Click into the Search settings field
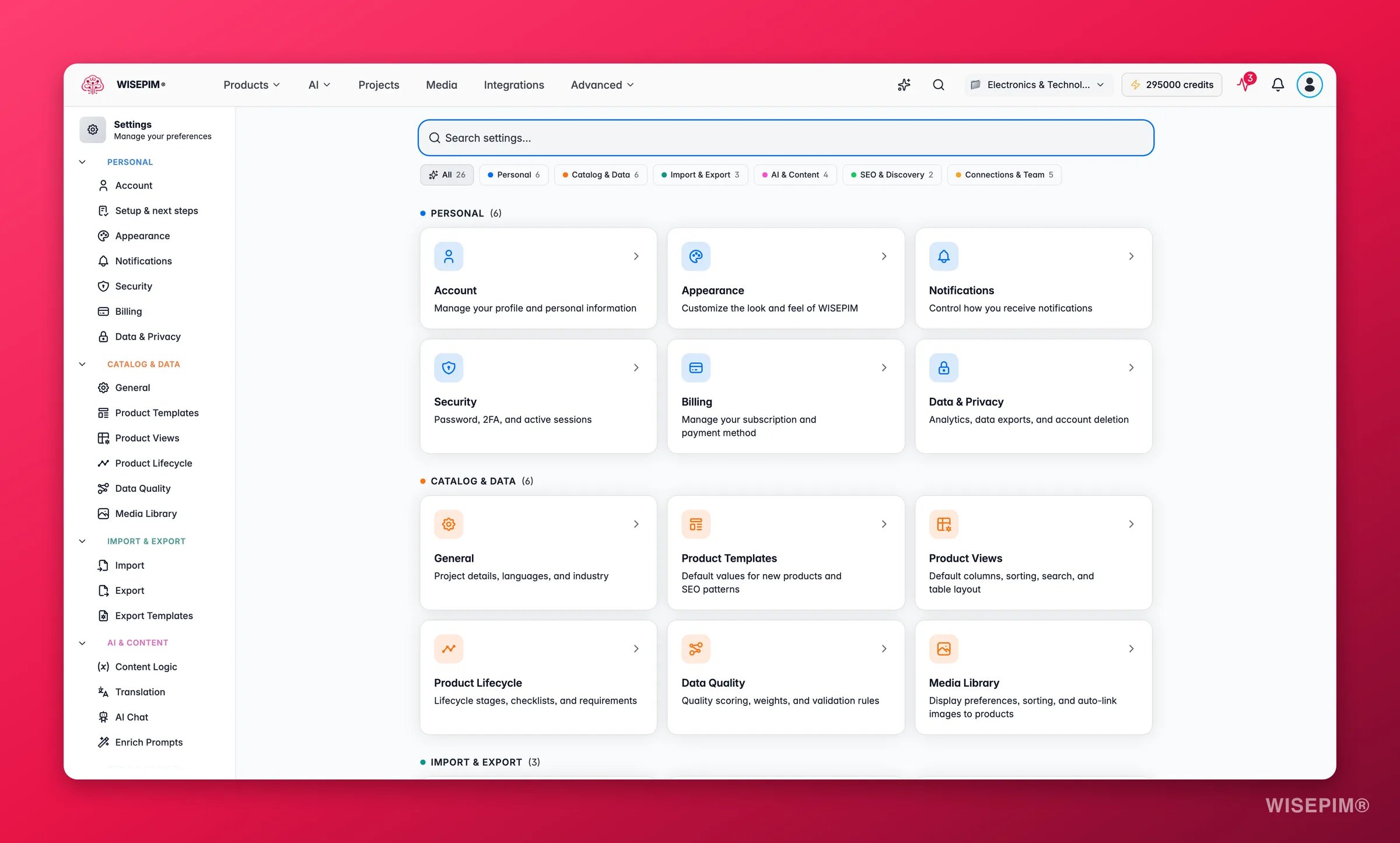The width and height of the screenshot is (1400, 843). [786, 138]
